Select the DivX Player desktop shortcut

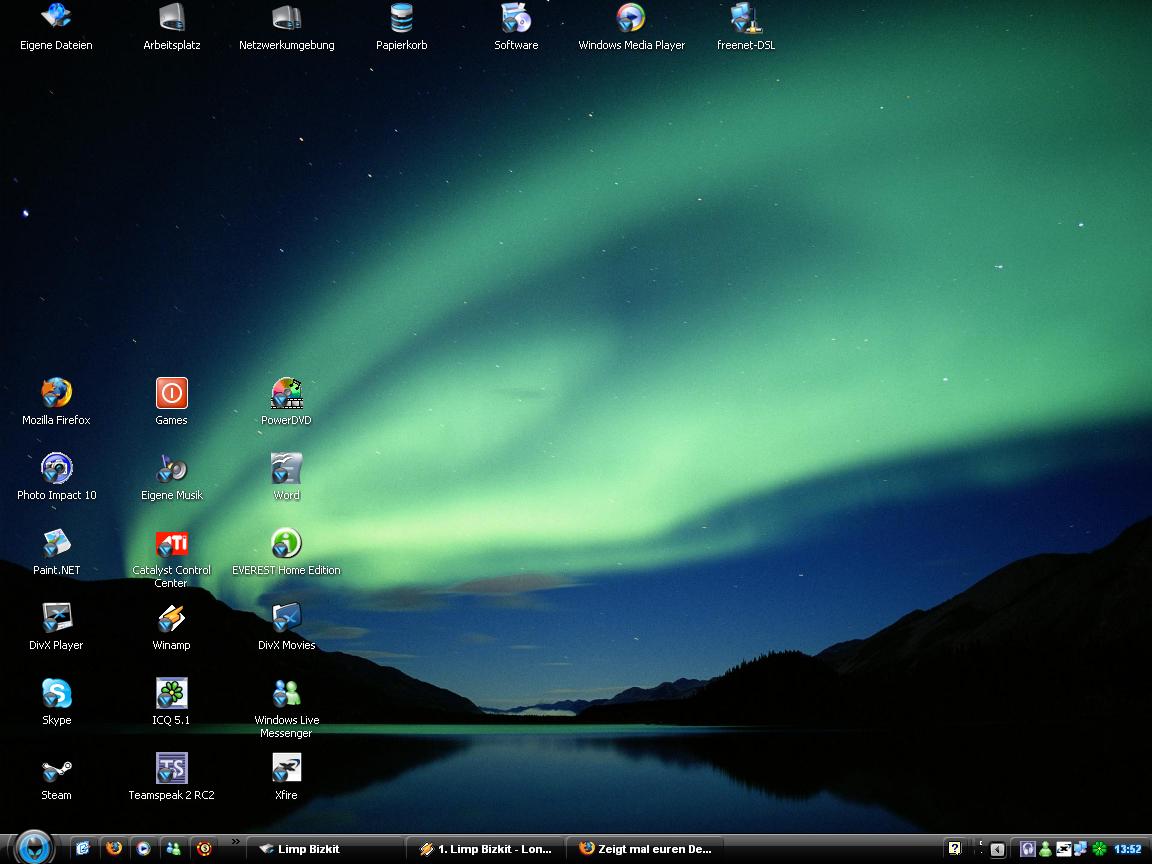(56, 627)
